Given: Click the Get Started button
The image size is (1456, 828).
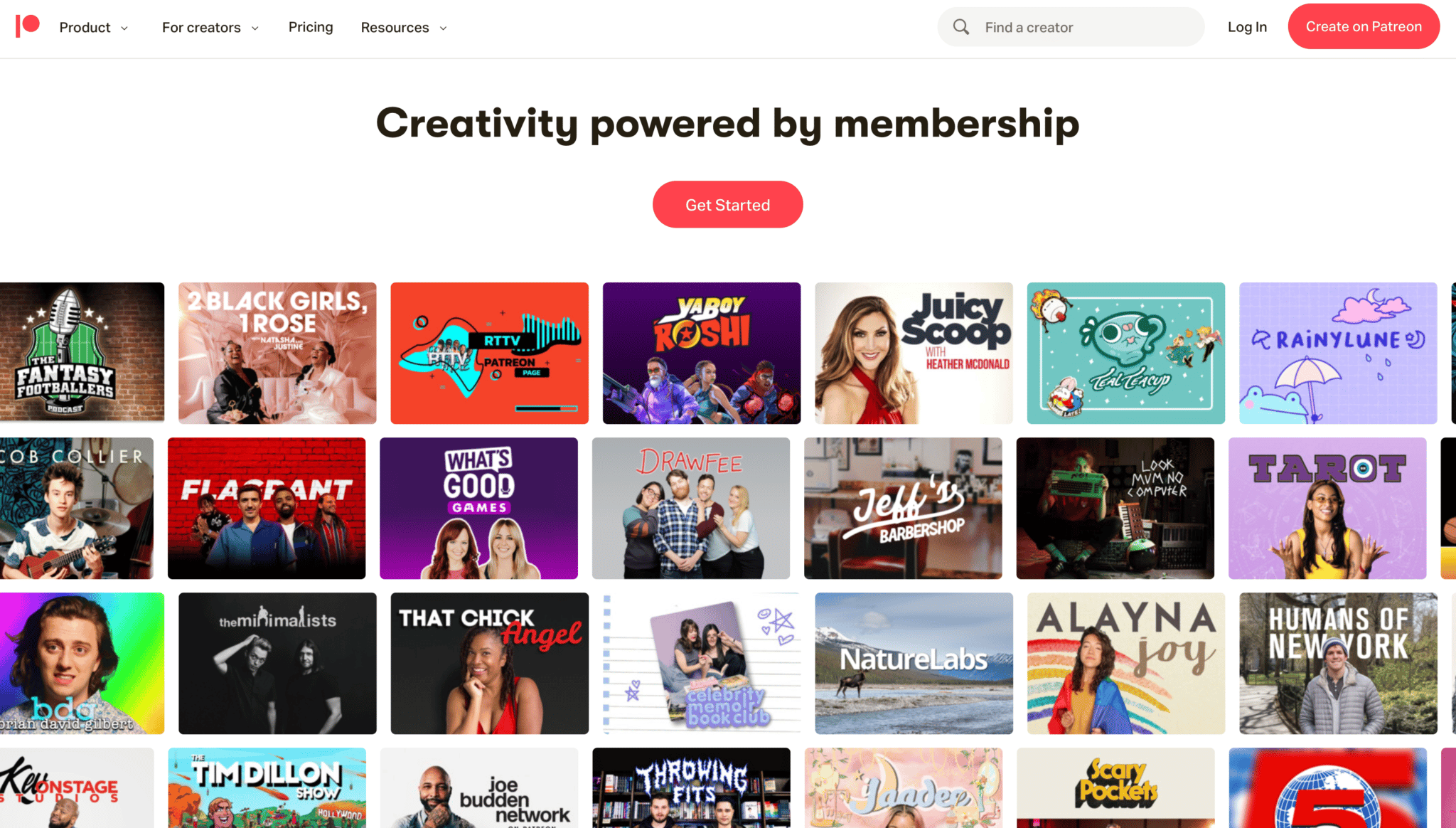Looking at the screenshot, I should tap(727, 205).
